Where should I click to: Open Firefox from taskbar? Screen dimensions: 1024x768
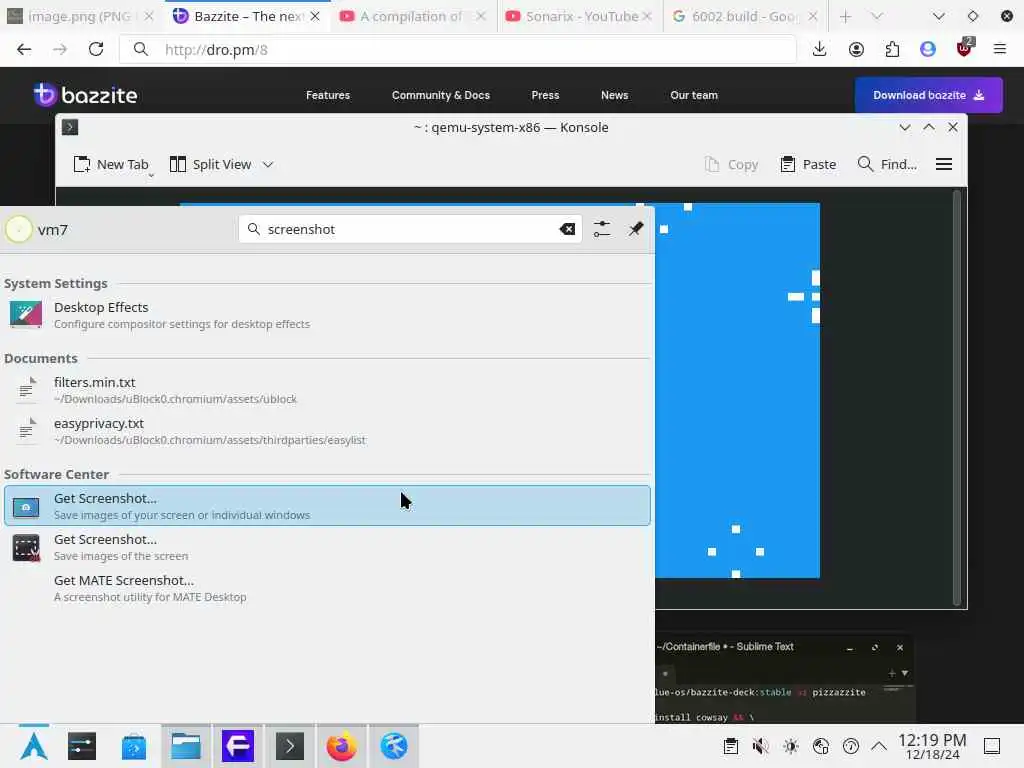pyautogui.click(x=342, y=746)
